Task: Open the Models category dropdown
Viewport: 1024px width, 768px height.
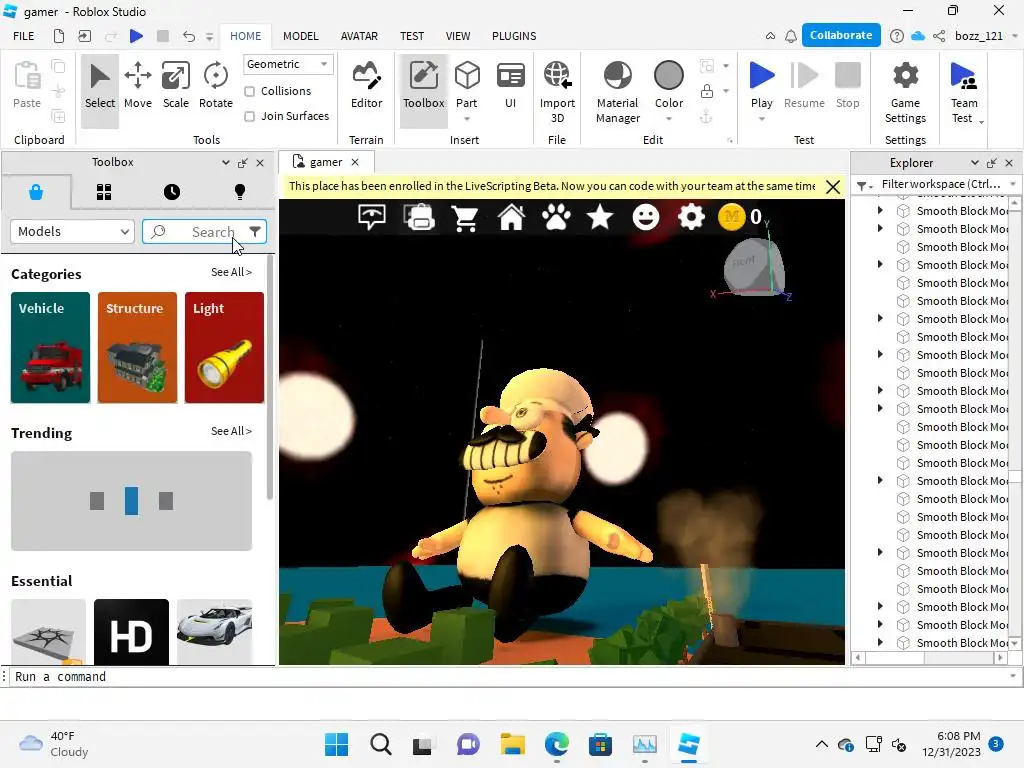Action: click(x=72, y=232)
